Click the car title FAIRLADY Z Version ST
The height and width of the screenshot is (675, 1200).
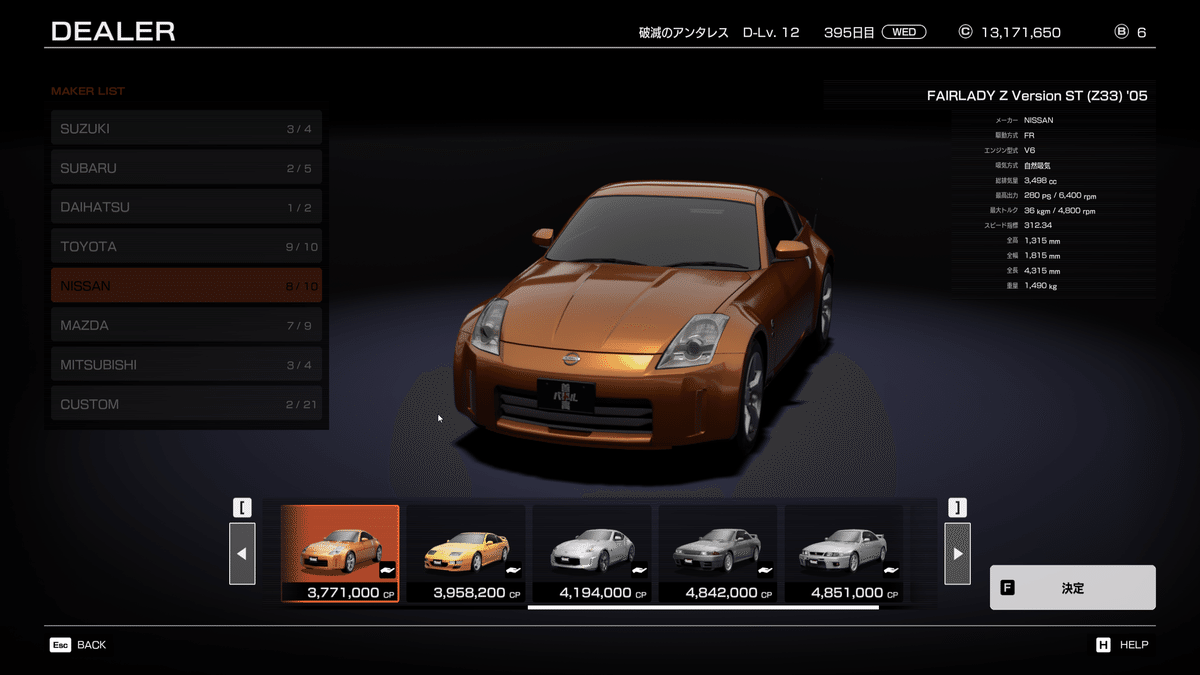pos(1037,97)
